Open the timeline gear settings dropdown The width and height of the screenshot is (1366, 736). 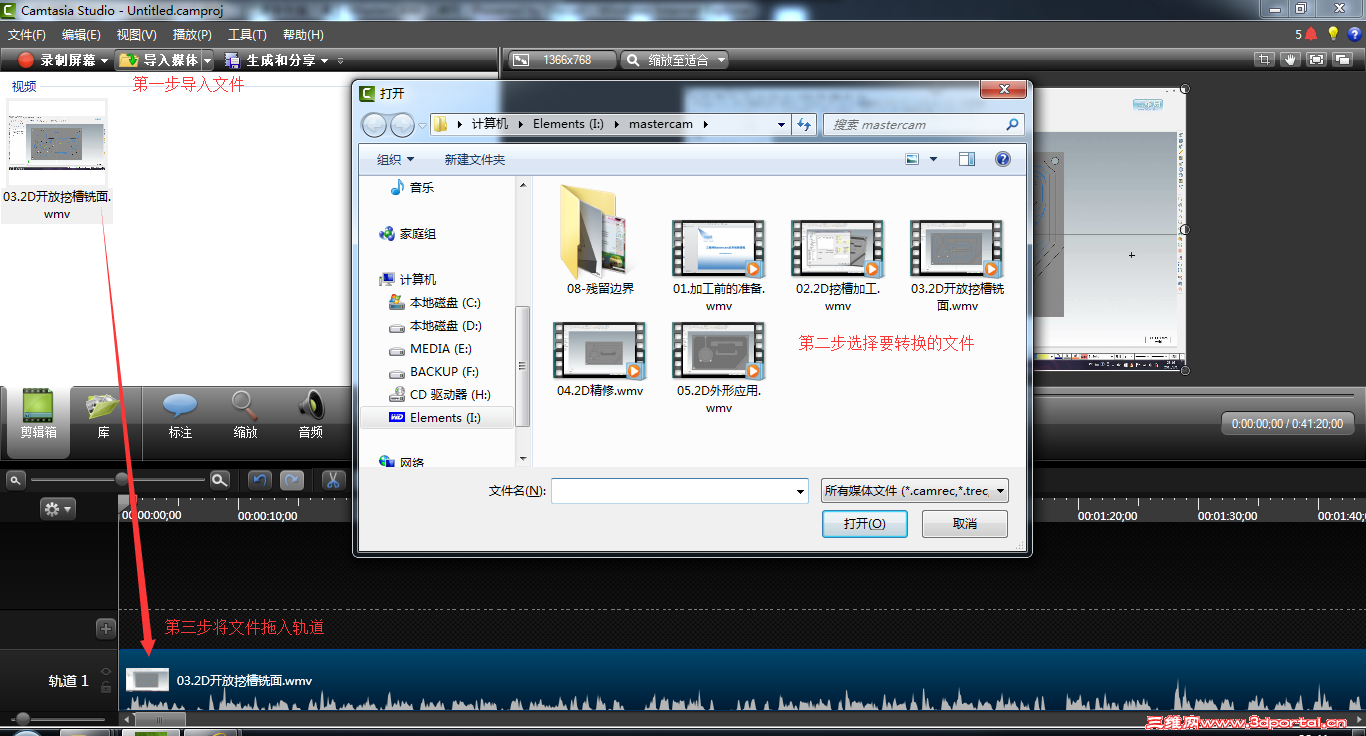coord(57,507)
